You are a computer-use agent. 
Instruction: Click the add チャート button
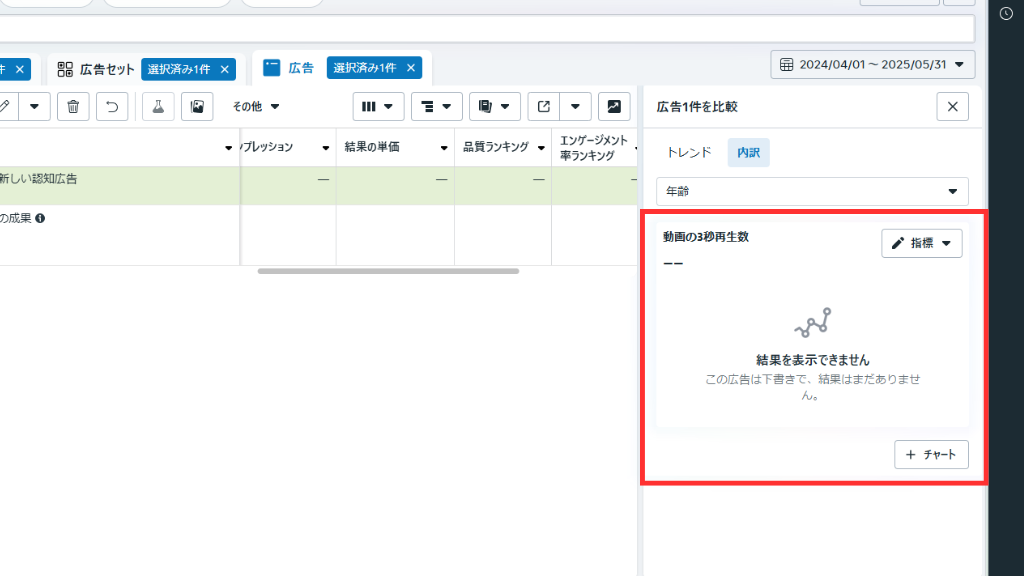click(x=931, y=455)
